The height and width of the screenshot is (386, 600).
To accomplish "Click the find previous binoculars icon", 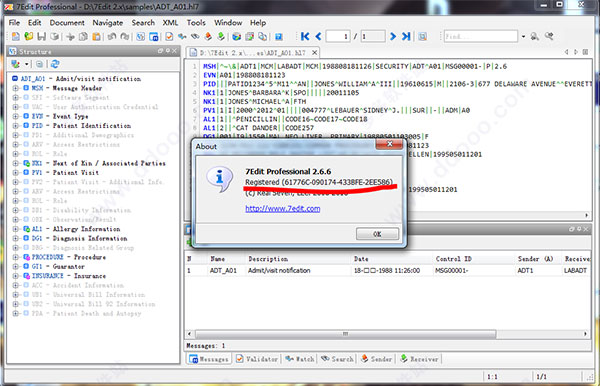I will [x=535, y=36].
